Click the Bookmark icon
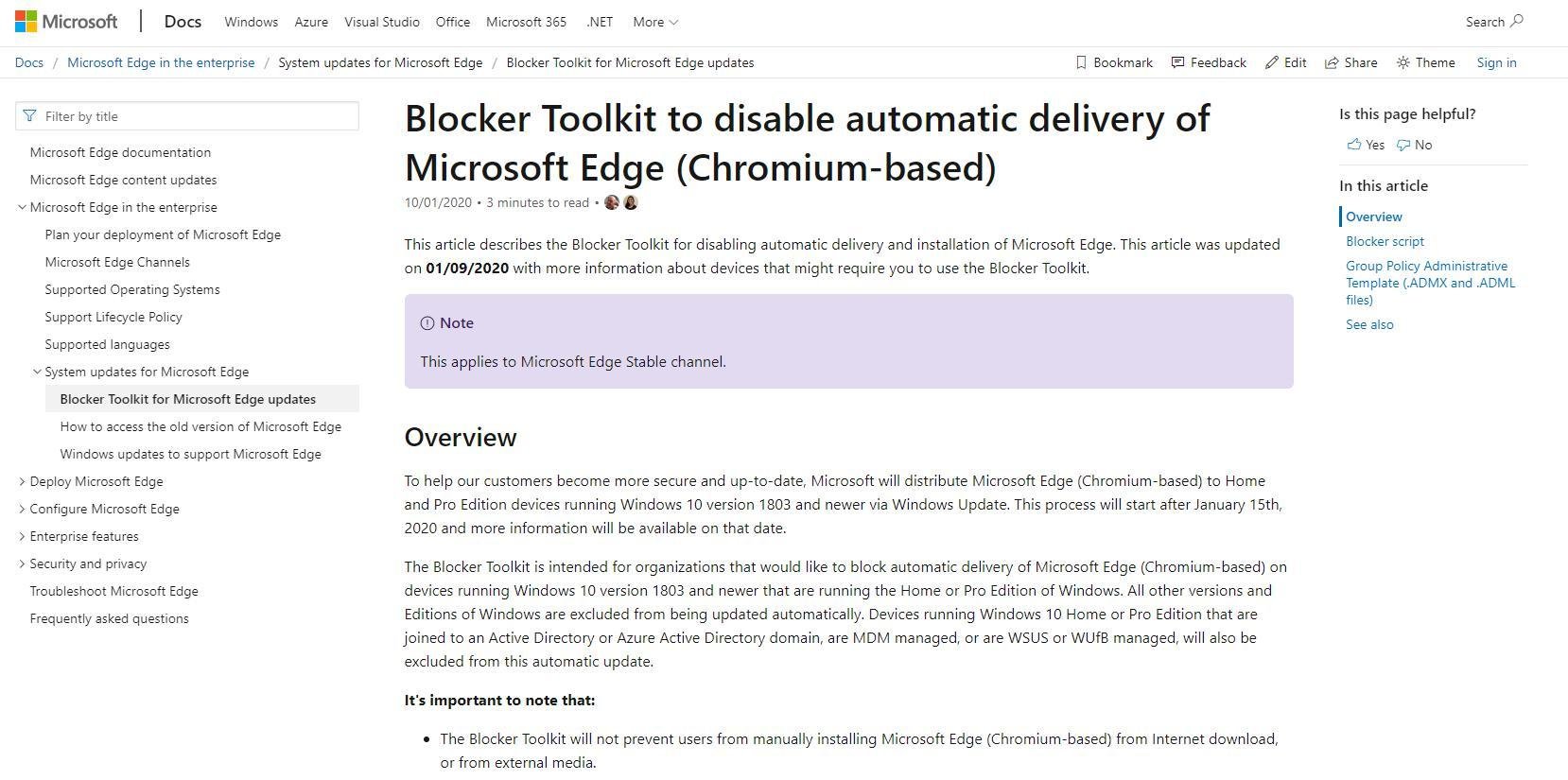1568x780 pixels. click(x=1081, y=62)
